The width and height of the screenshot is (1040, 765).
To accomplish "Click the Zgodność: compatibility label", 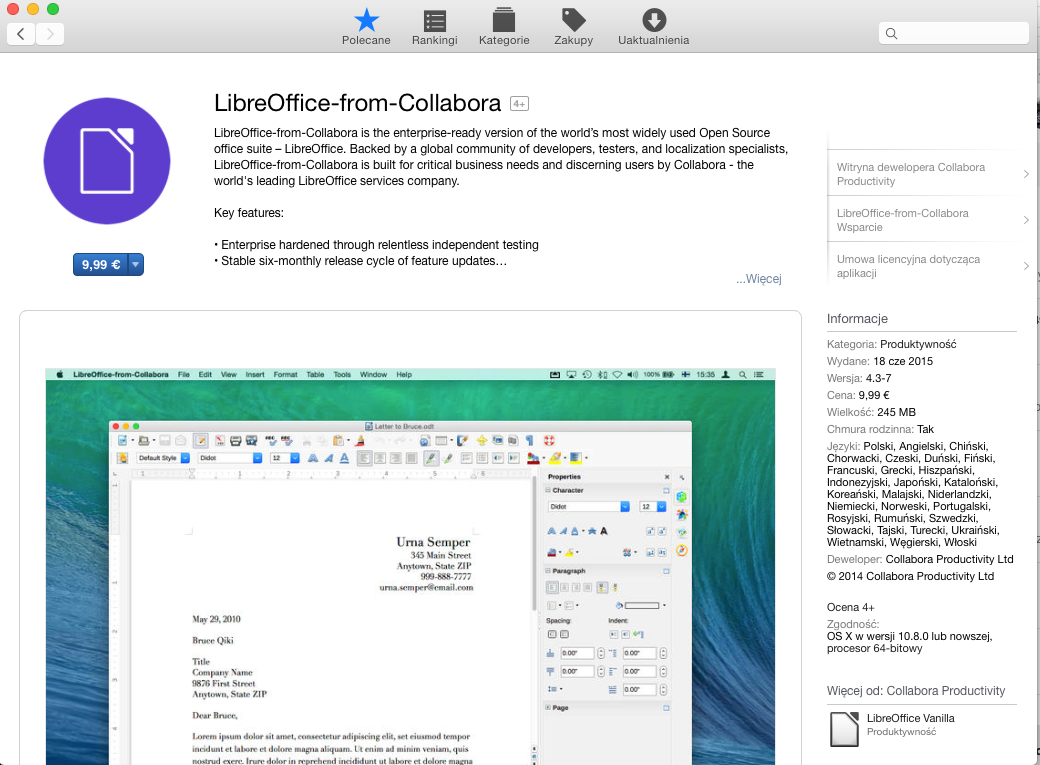I will [x=853, y=624].
